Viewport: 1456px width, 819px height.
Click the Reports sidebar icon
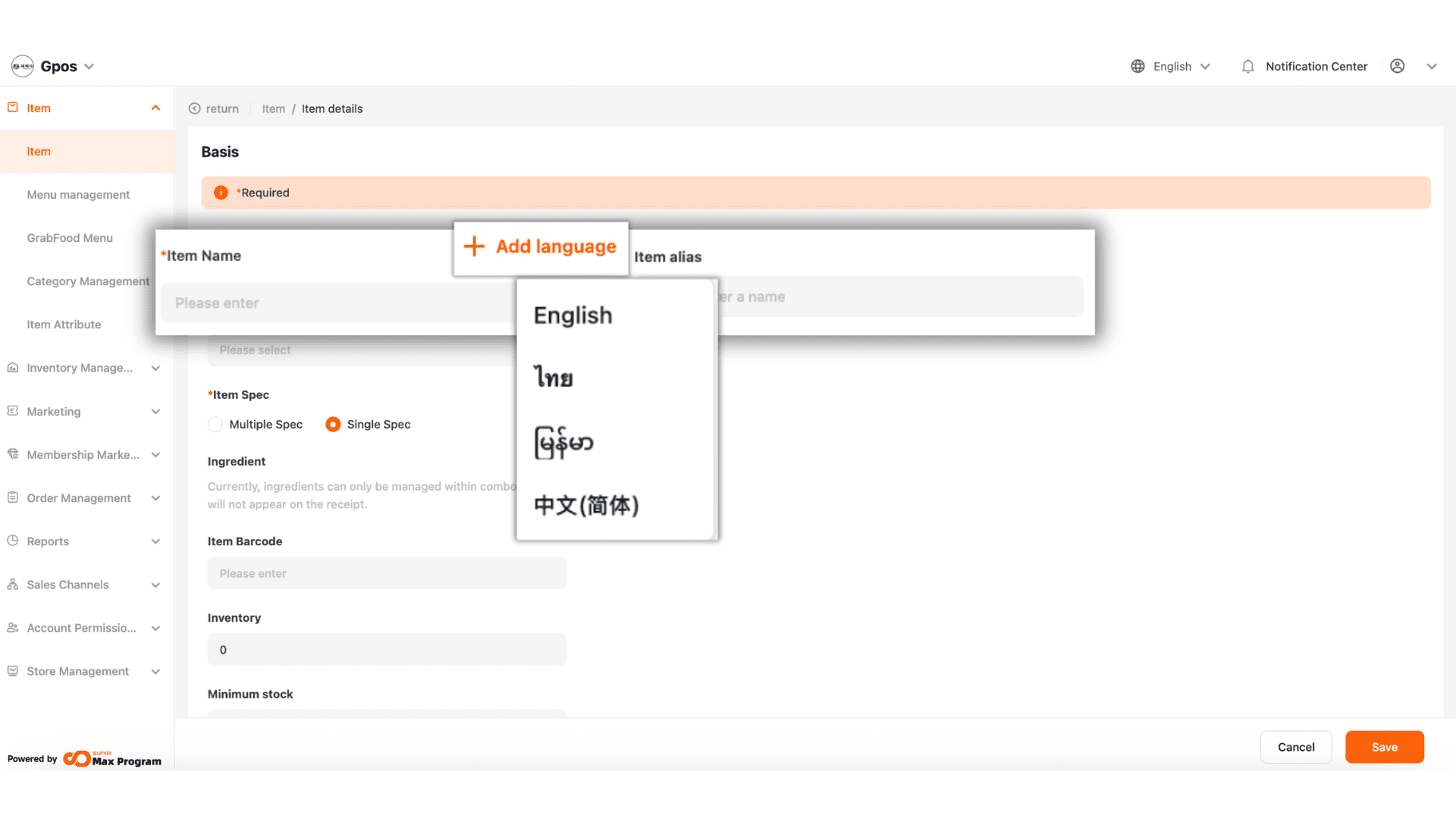(13, 541)
